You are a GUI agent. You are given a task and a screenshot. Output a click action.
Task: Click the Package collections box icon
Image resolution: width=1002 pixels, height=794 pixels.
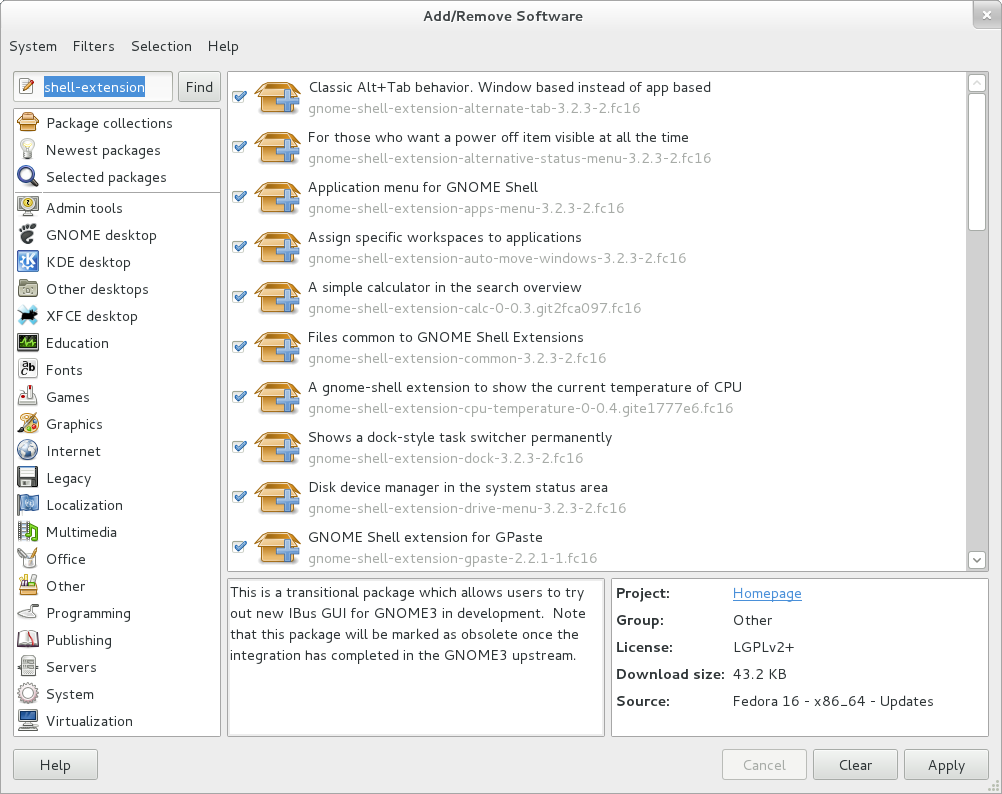(x=27, y=122)
